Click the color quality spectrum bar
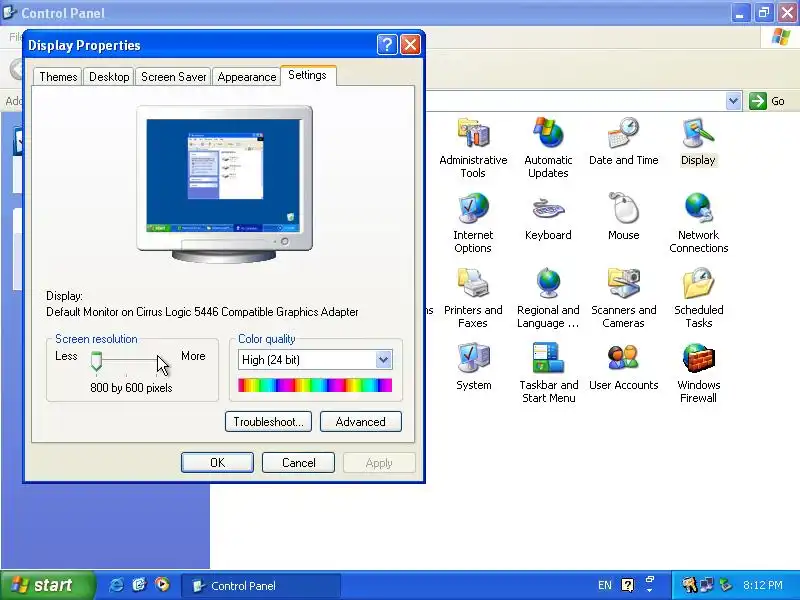 (315, 385)
